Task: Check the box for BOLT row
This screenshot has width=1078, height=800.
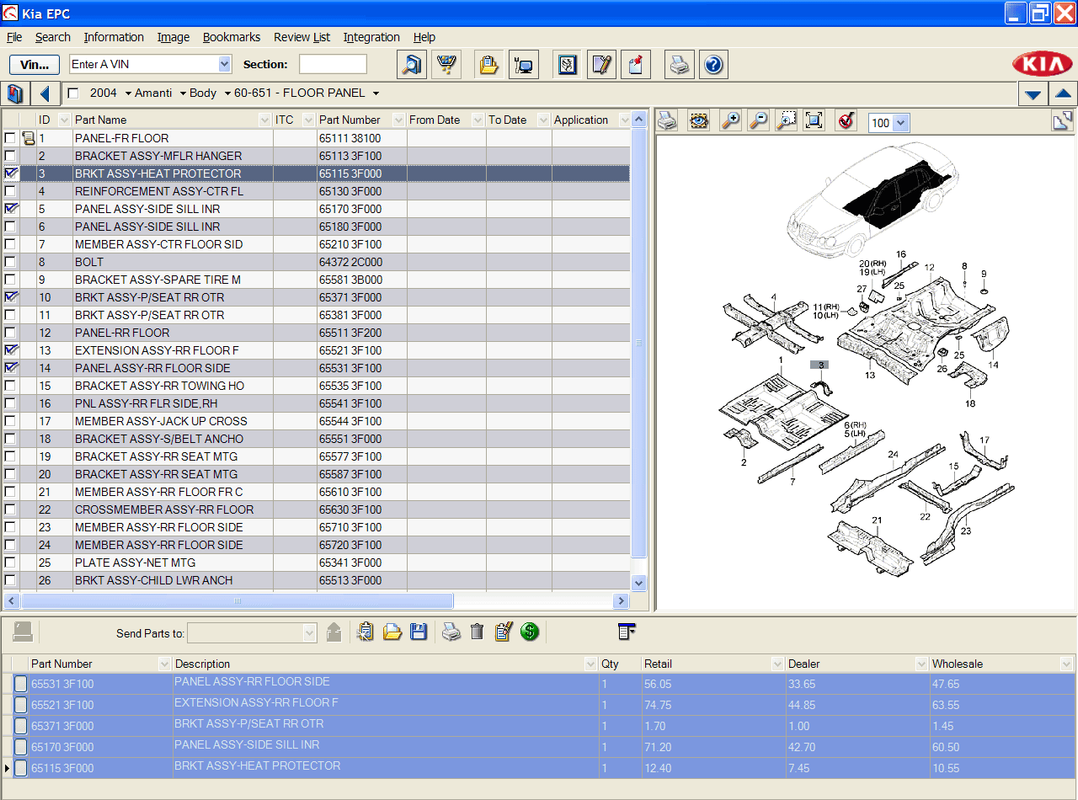Action: point(10,262)
